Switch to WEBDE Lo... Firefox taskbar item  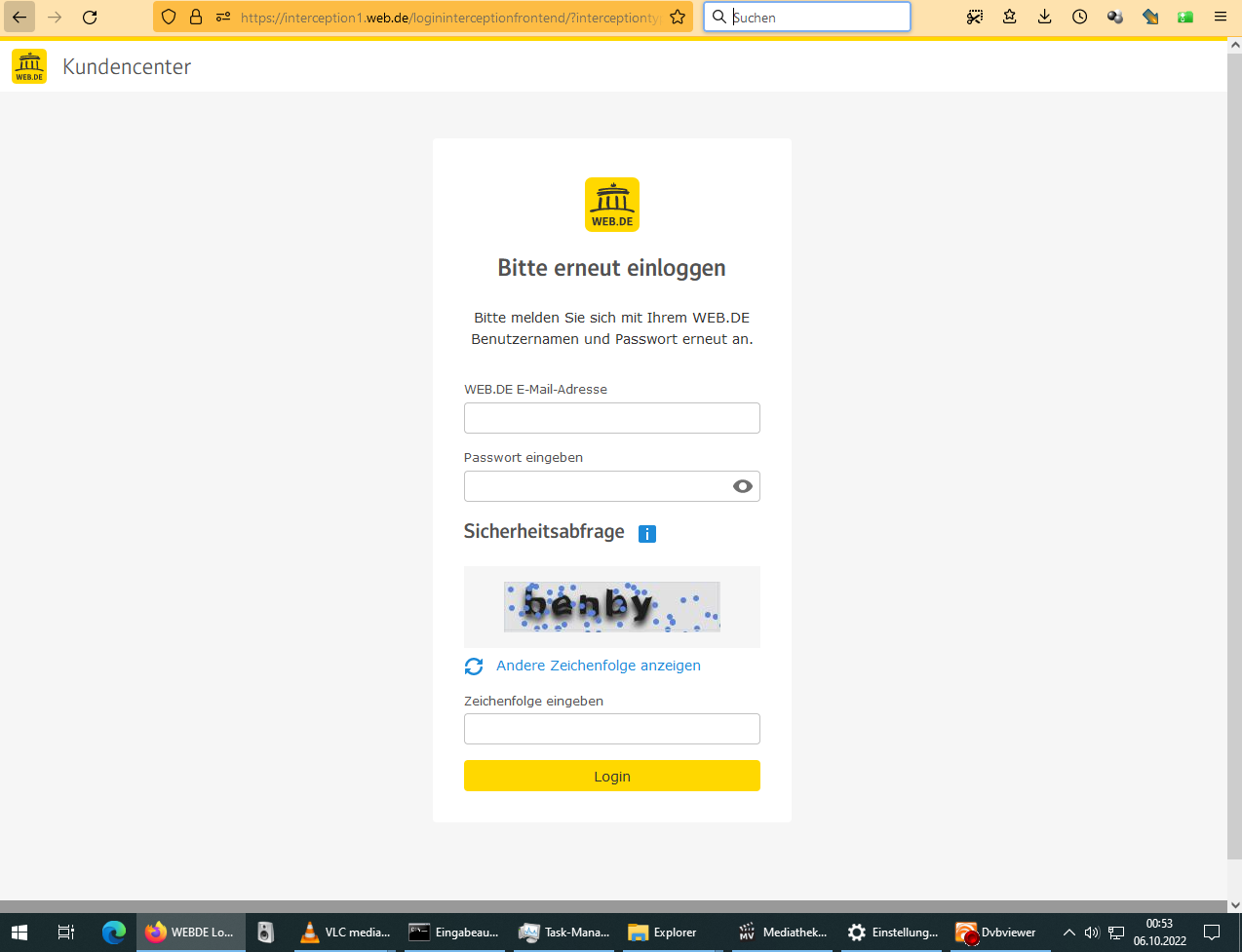[191, 933]
